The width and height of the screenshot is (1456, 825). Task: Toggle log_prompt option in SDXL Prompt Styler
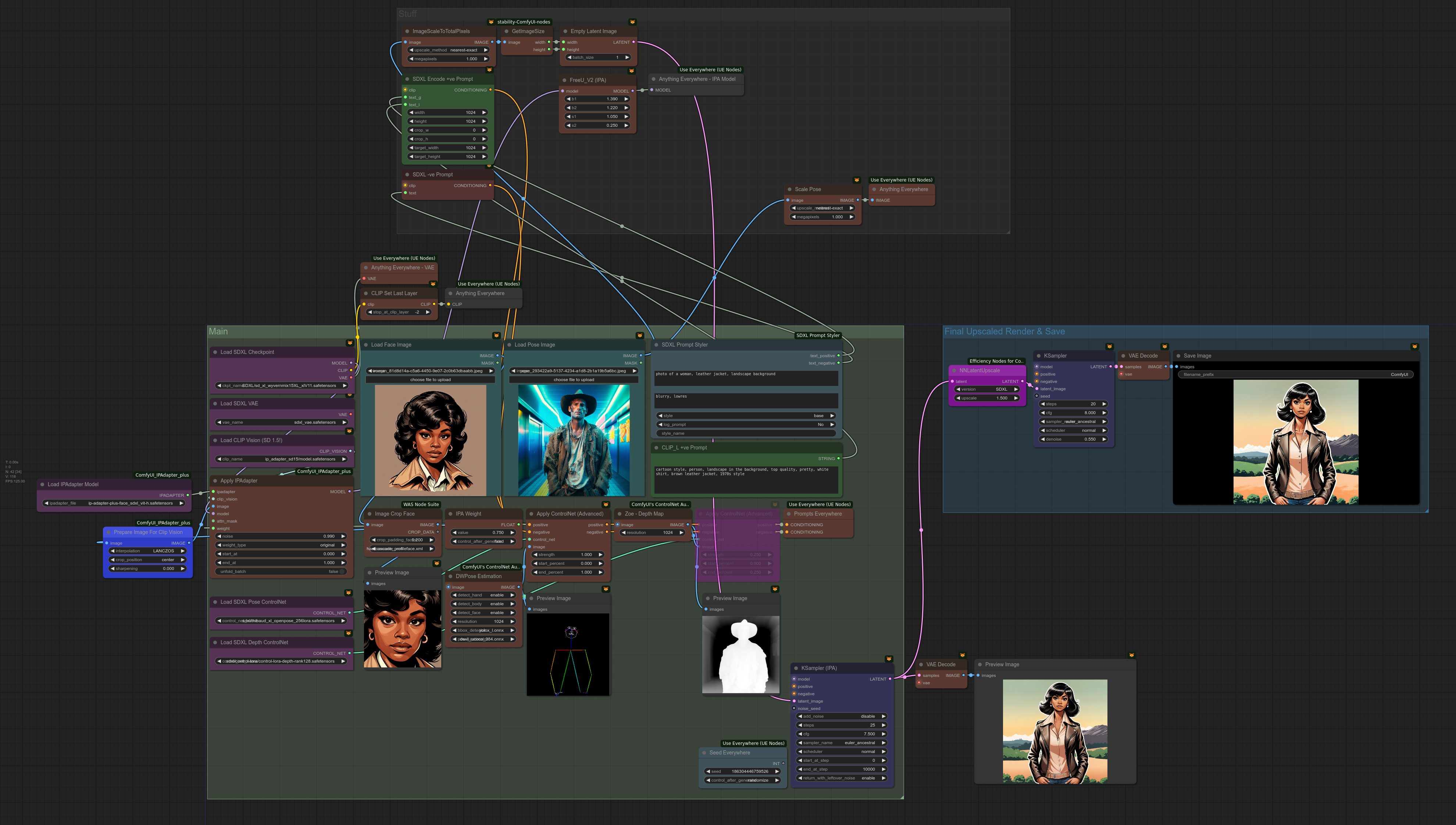[x=746, y=424]
